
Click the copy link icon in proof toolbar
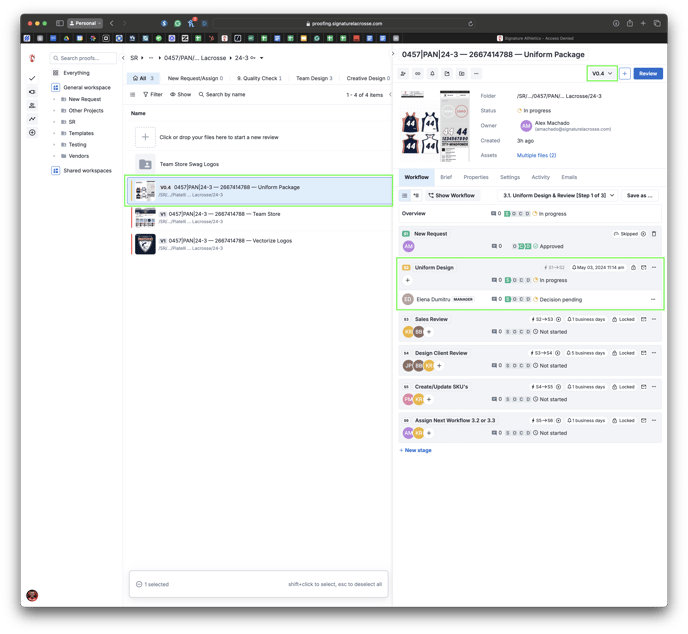418,74
